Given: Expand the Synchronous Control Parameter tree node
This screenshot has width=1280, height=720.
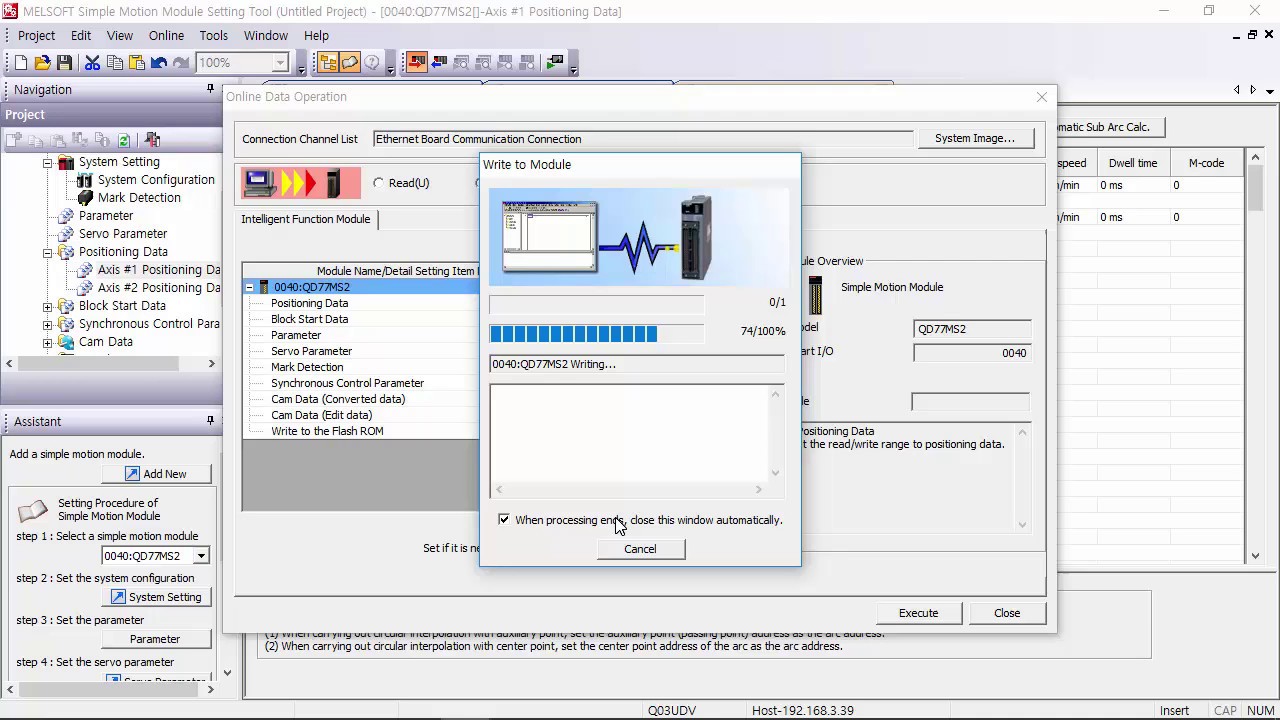Looking at the screenshot, I should pyautogui.click(x=47, y=324).
